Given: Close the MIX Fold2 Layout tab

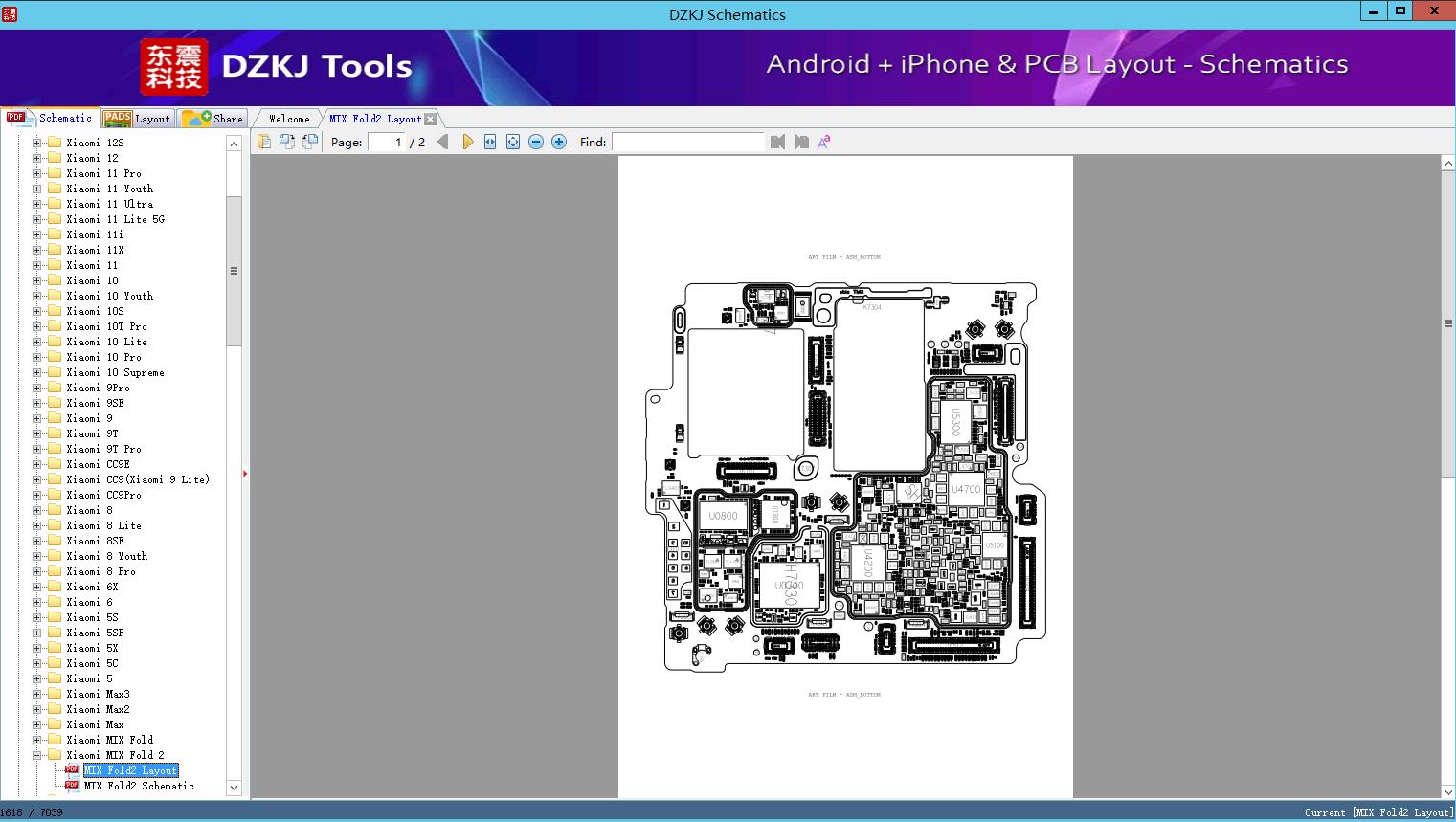Looking at the screenshot, I should (x=430, y=119).
